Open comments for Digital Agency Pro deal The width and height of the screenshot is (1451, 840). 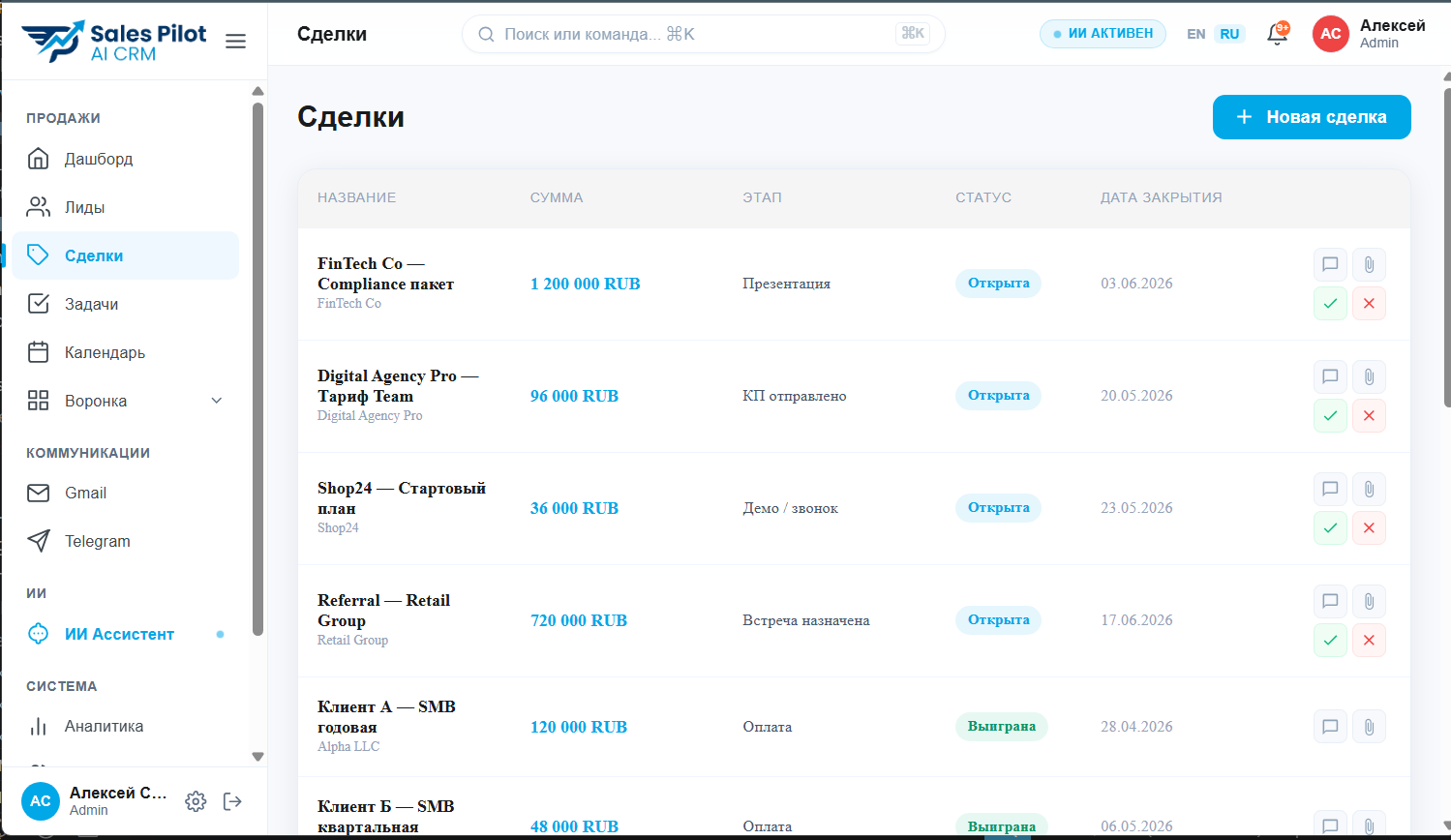coord(1330,376)
